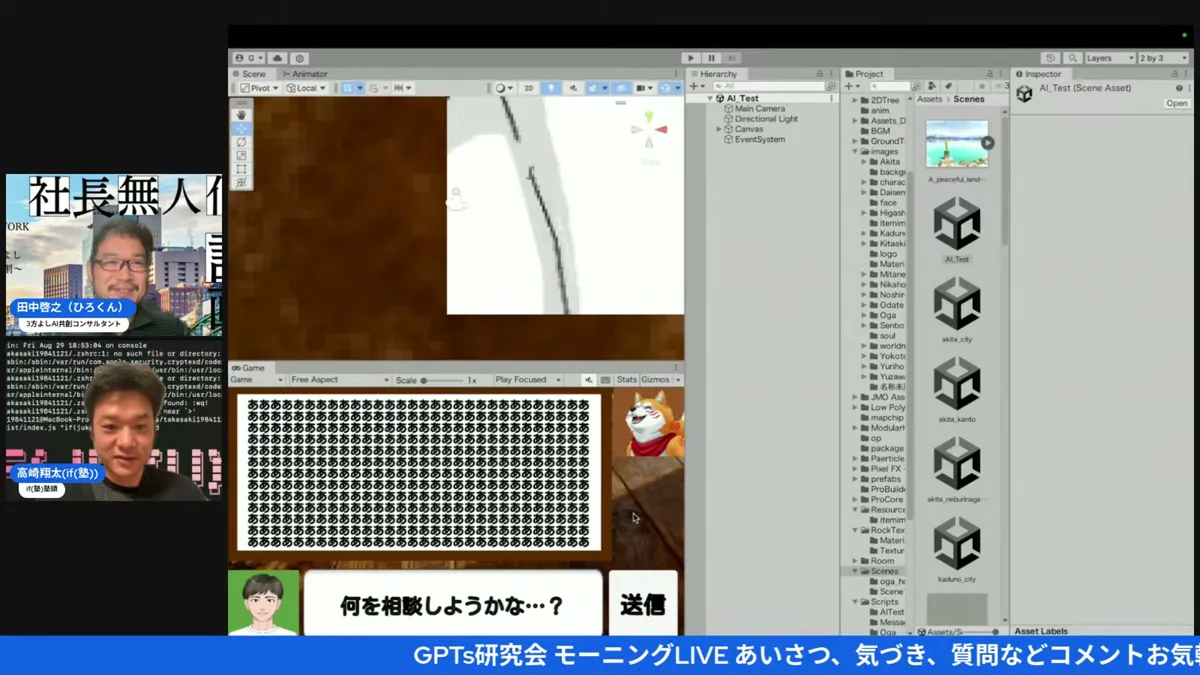The image size is (1200, 675).
Task: Click the Hierarchy create plus button
Action: coord(696,87)
